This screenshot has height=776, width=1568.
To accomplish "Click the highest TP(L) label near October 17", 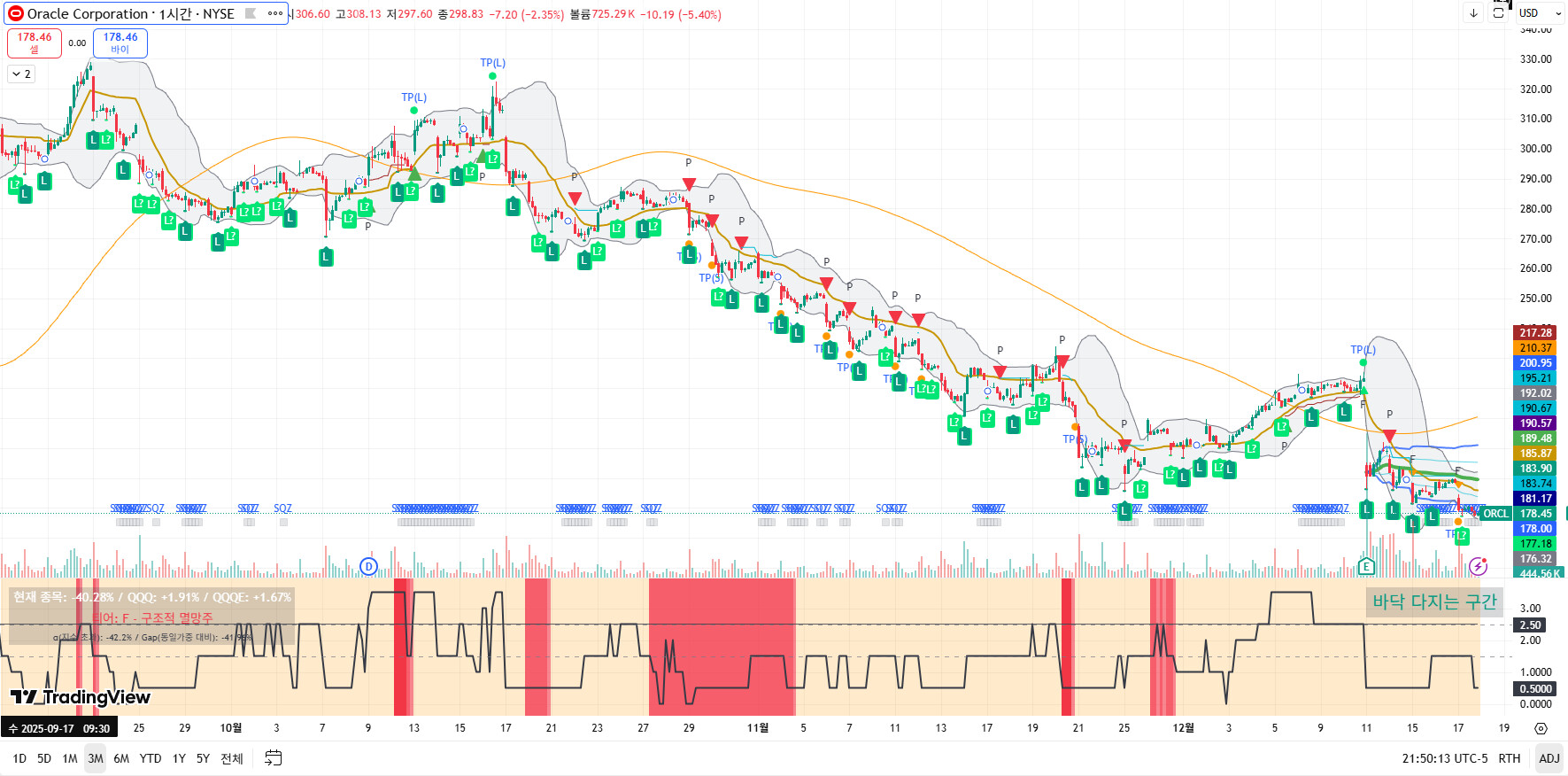I will point(493,63).
